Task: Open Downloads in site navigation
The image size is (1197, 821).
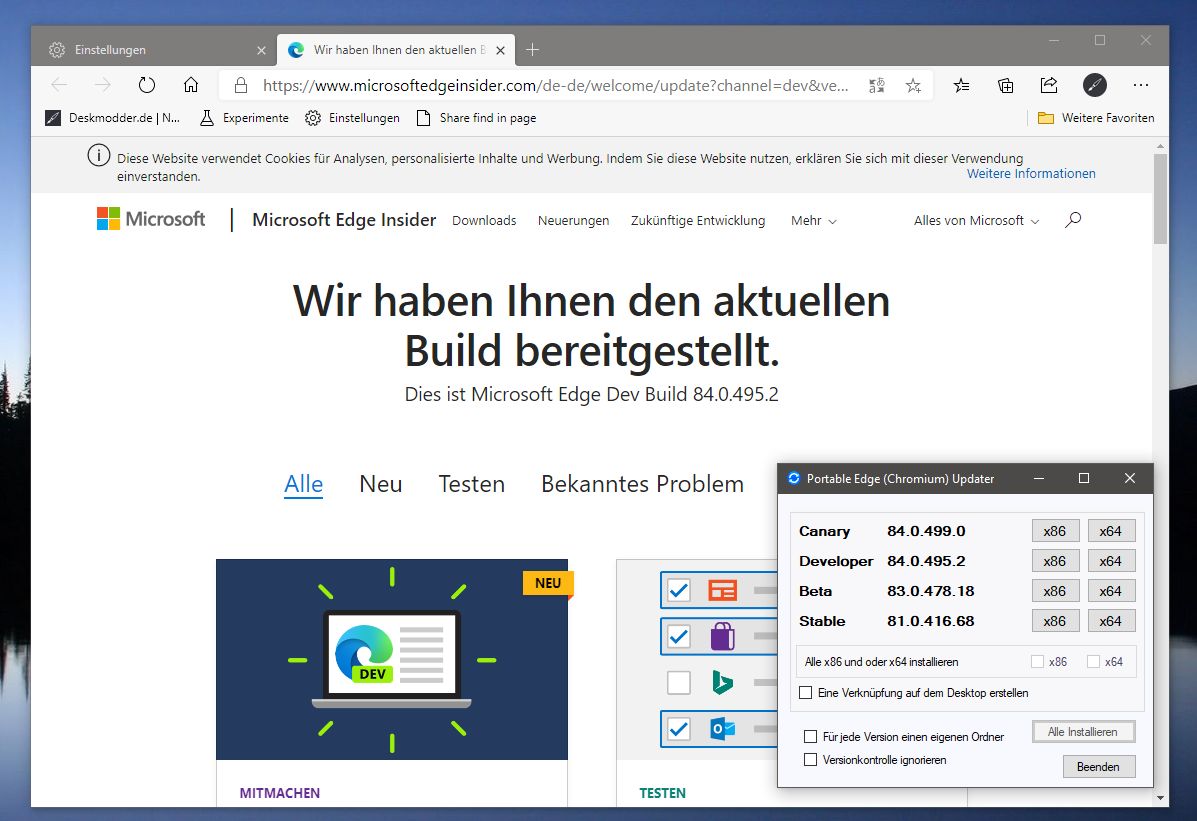Action: coord(484,221)
